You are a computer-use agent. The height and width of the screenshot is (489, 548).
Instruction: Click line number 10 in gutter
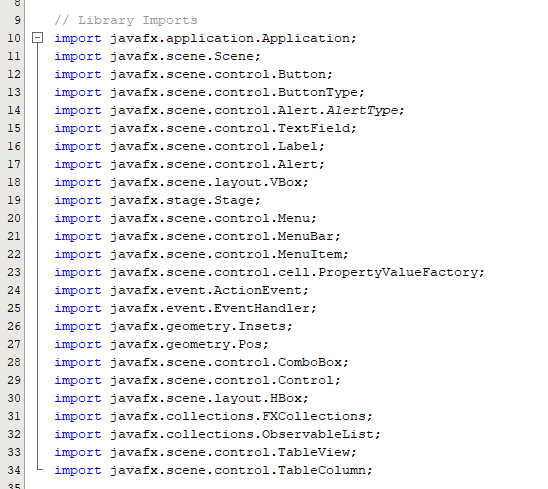click(x=14, y=38)
